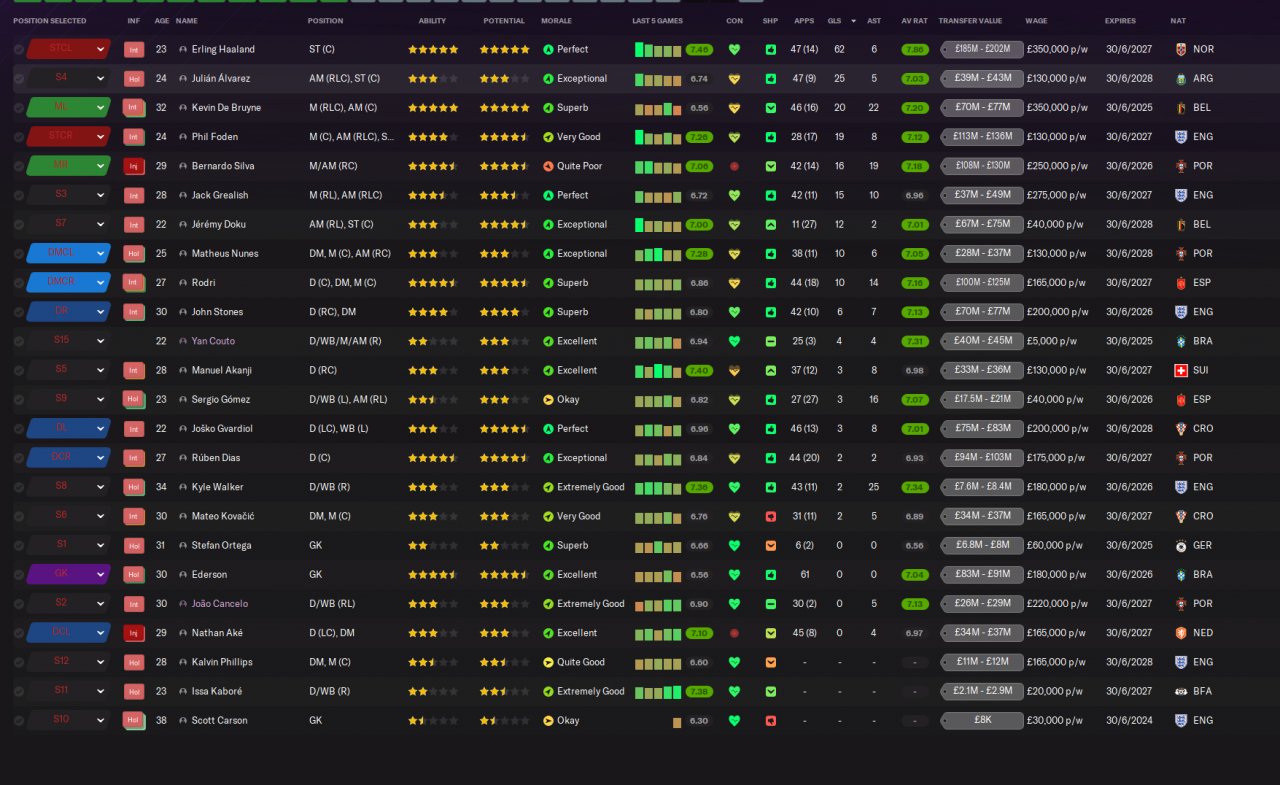
Task: Click Kevin De Bruyne's 30/6/2025 expiry date
Action: (1127, 108)
